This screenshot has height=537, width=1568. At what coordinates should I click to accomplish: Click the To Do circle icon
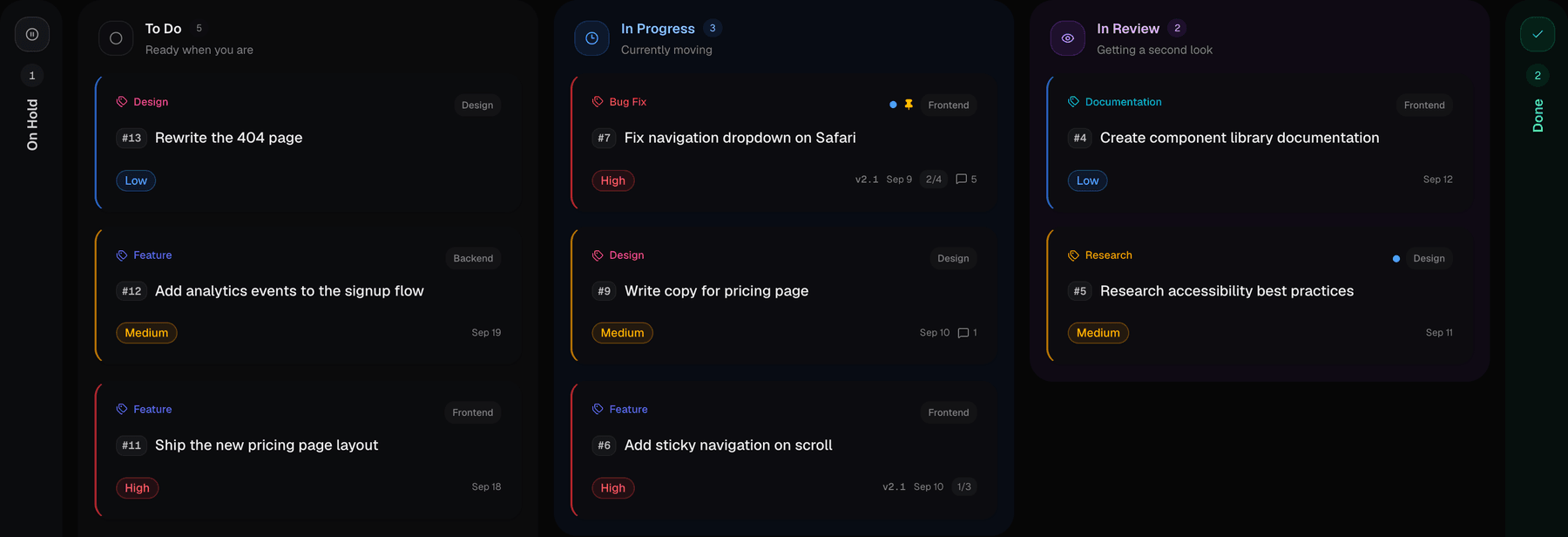pyautogui.click(x=116, y=38)
